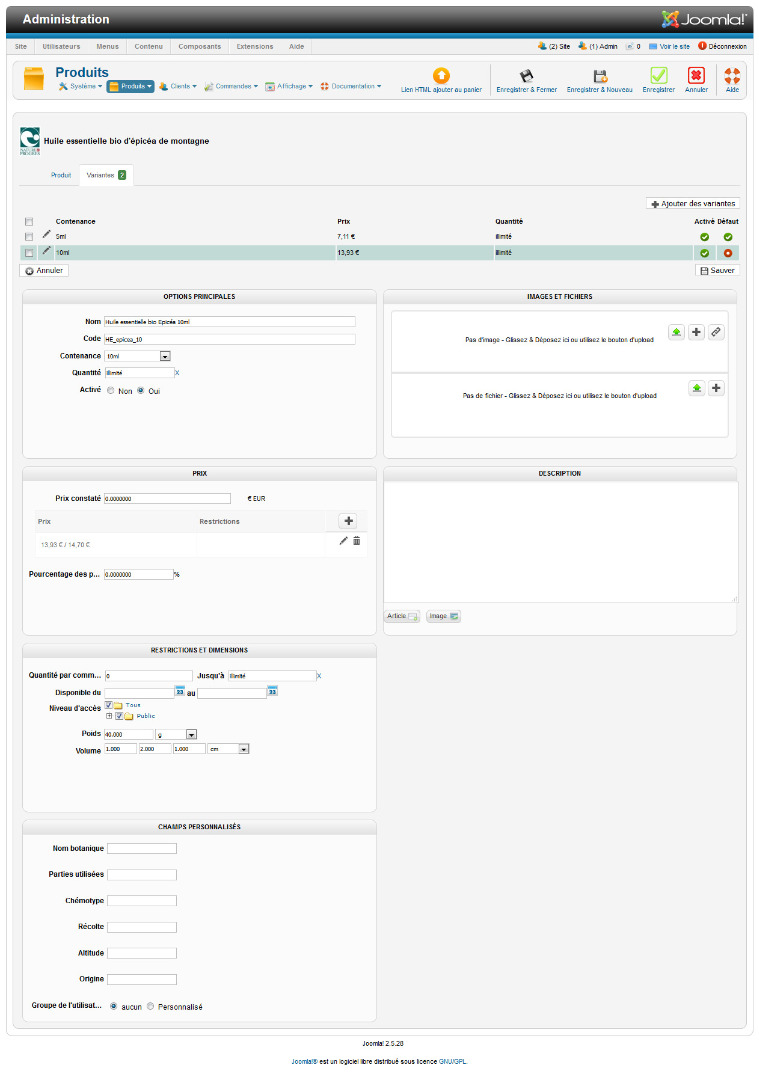Screen dimensions: 759x1080
Task: Select Activé Oui radio button
Action: pos(141,391)
